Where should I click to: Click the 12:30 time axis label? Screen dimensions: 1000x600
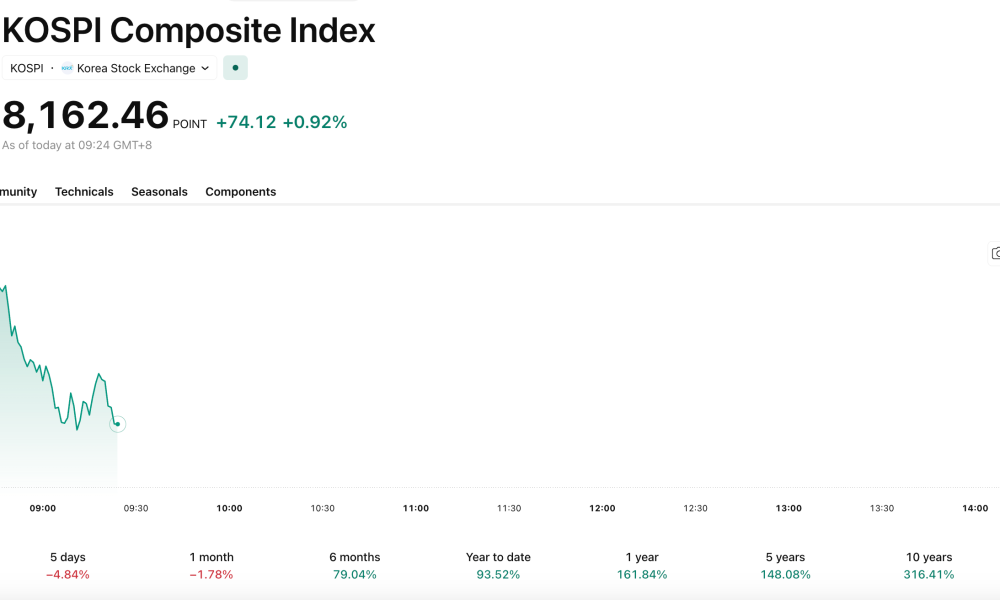695,508
